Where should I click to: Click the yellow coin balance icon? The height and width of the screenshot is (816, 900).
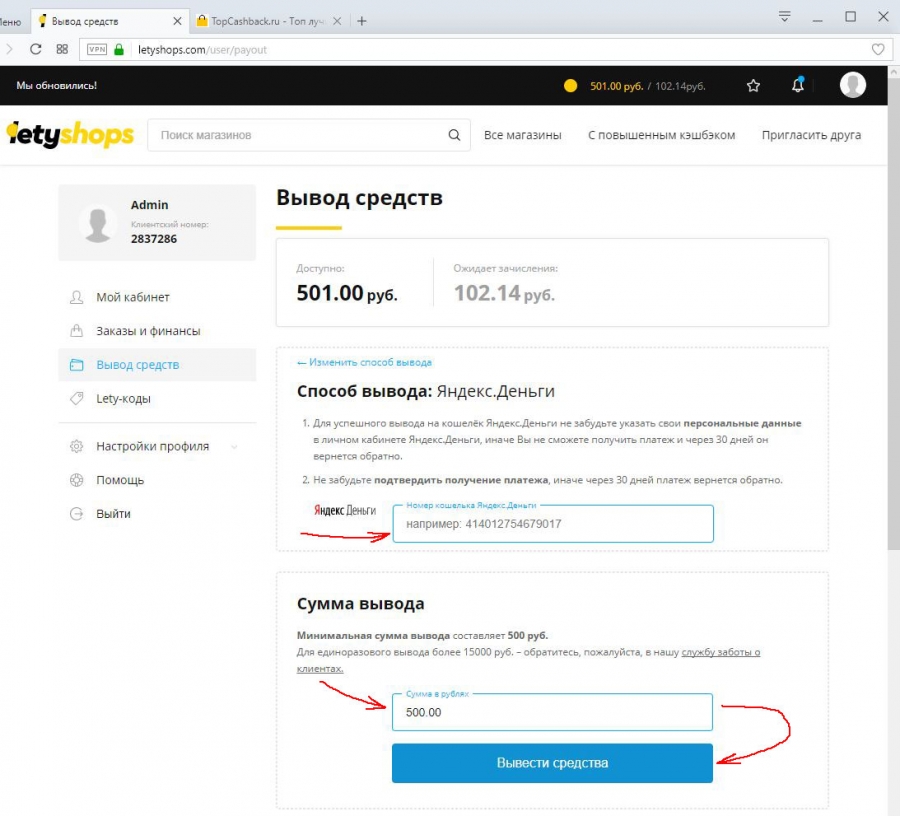pos(570,86)
